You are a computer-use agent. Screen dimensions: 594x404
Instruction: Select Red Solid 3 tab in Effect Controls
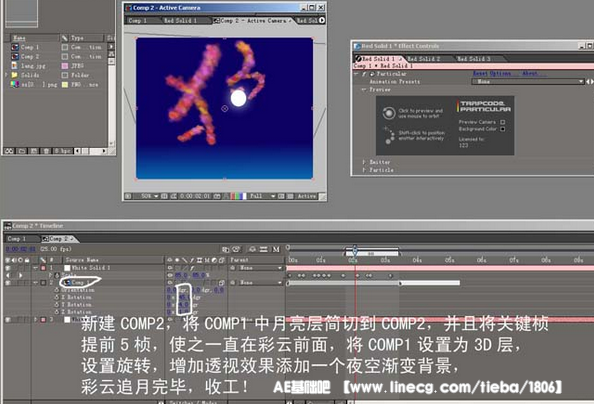tap(474, 59)
